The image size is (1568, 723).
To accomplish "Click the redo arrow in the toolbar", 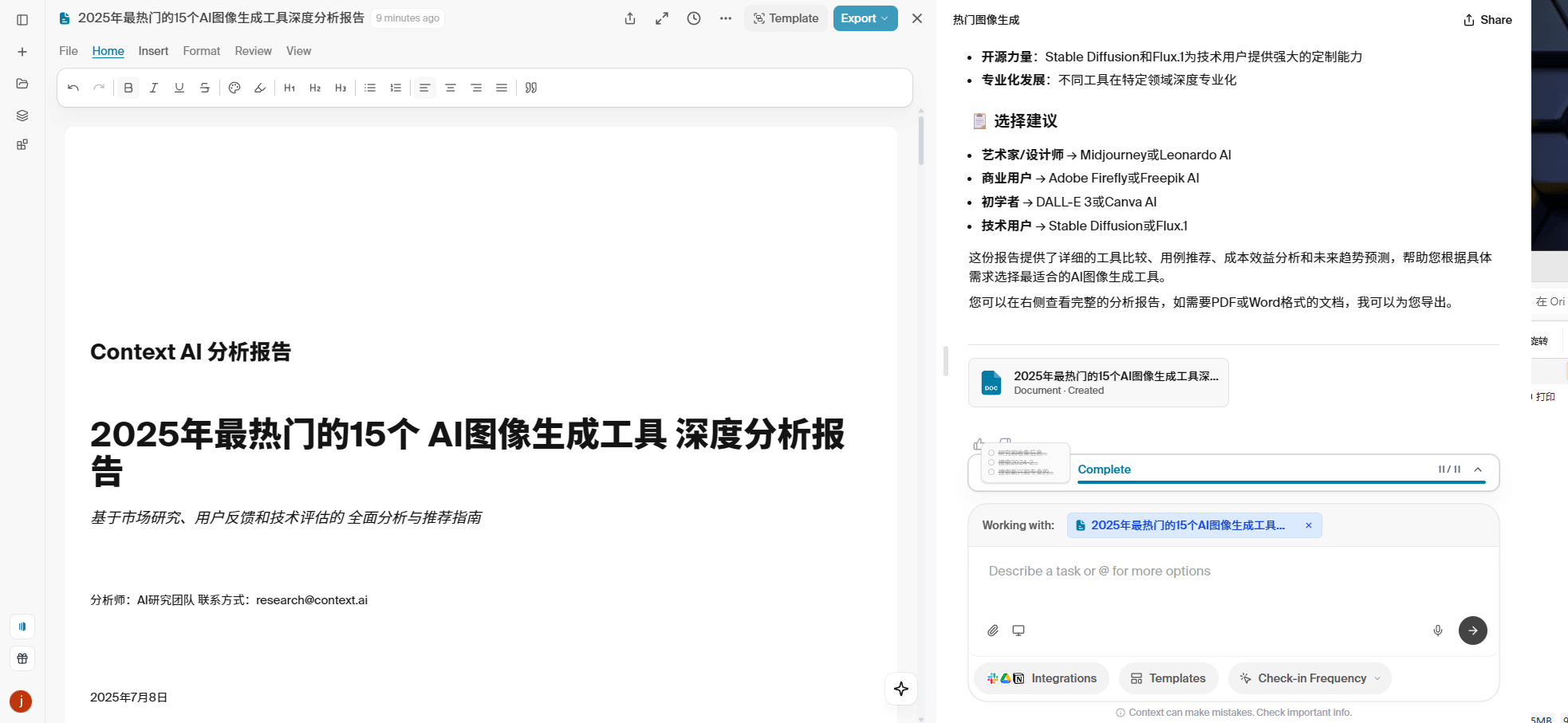I will (x=99, y=88).
